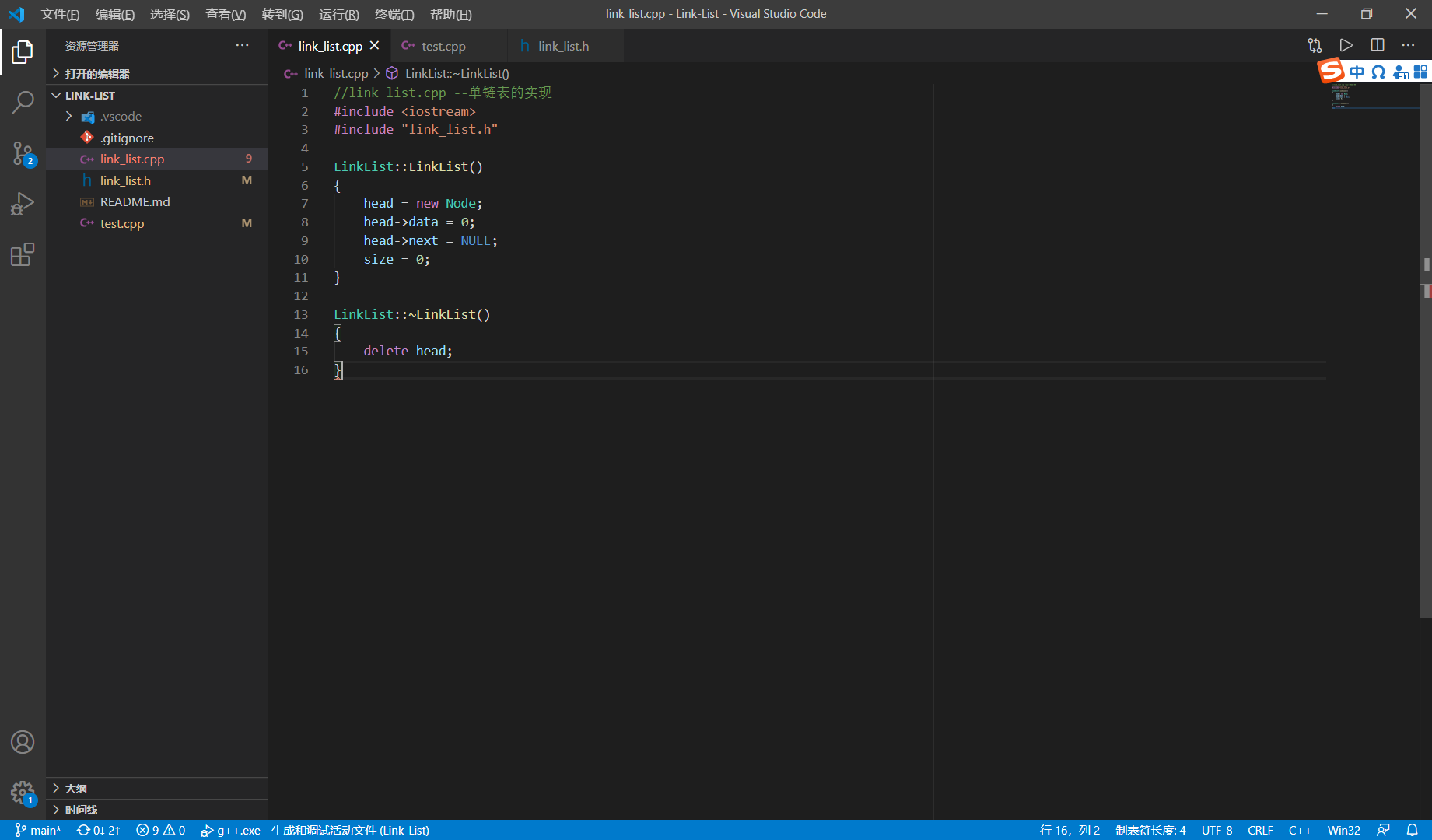1432x840 pixels.
Task: Click the VS Code logo application menu
Action: [16, 14]
